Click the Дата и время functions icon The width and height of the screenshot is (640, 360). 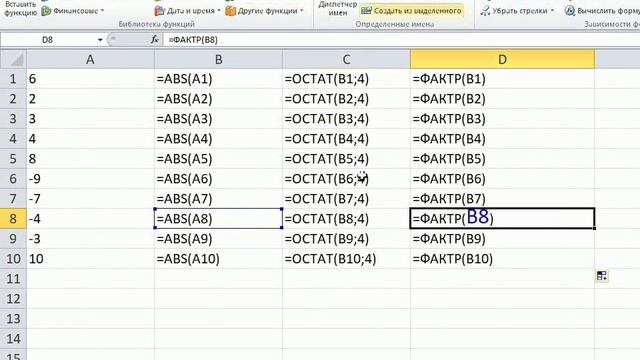(x=160, y=11)
